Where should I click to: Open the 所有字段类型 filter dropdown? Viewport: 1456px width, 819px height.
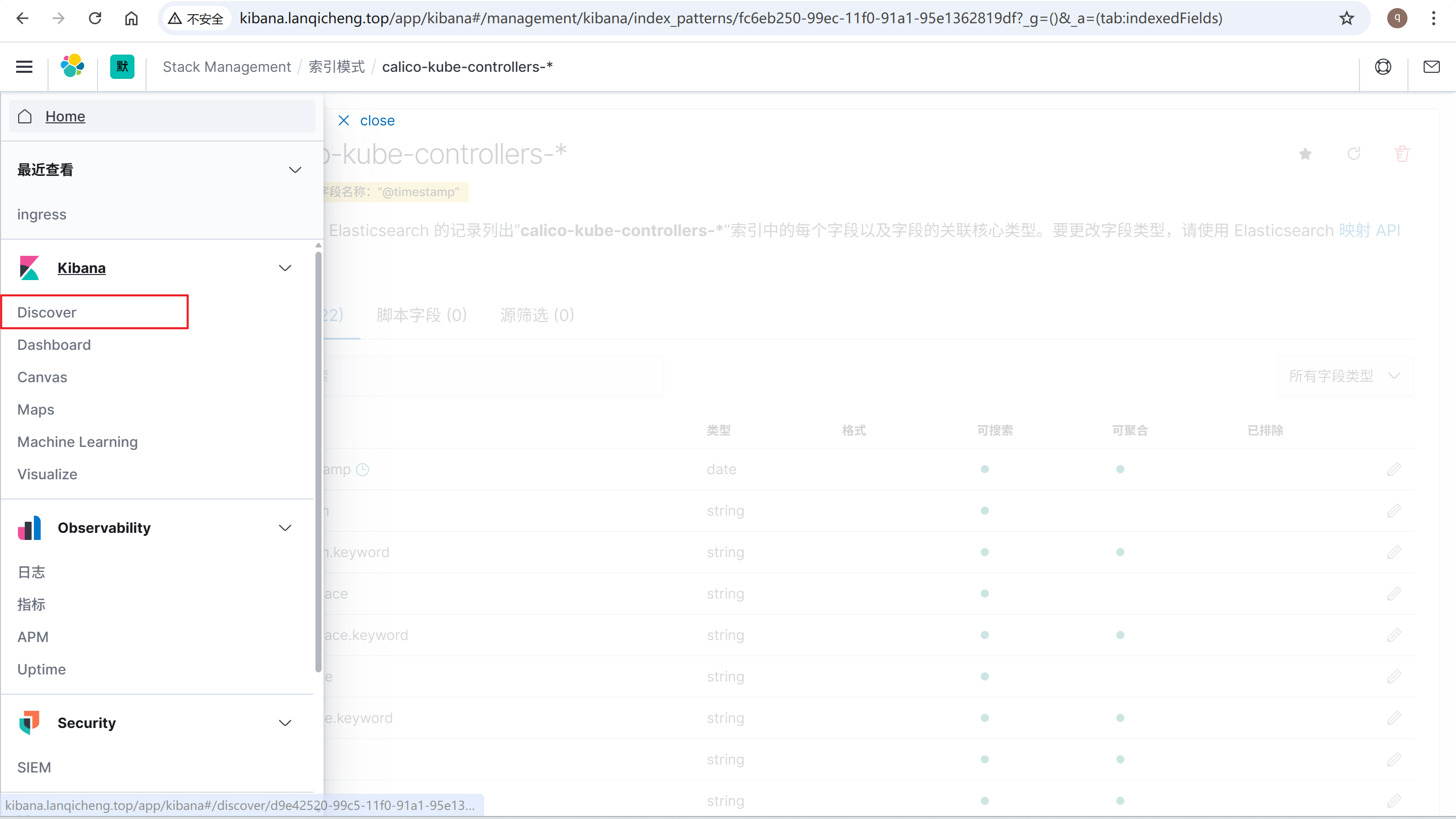(x=1345, y=376)
